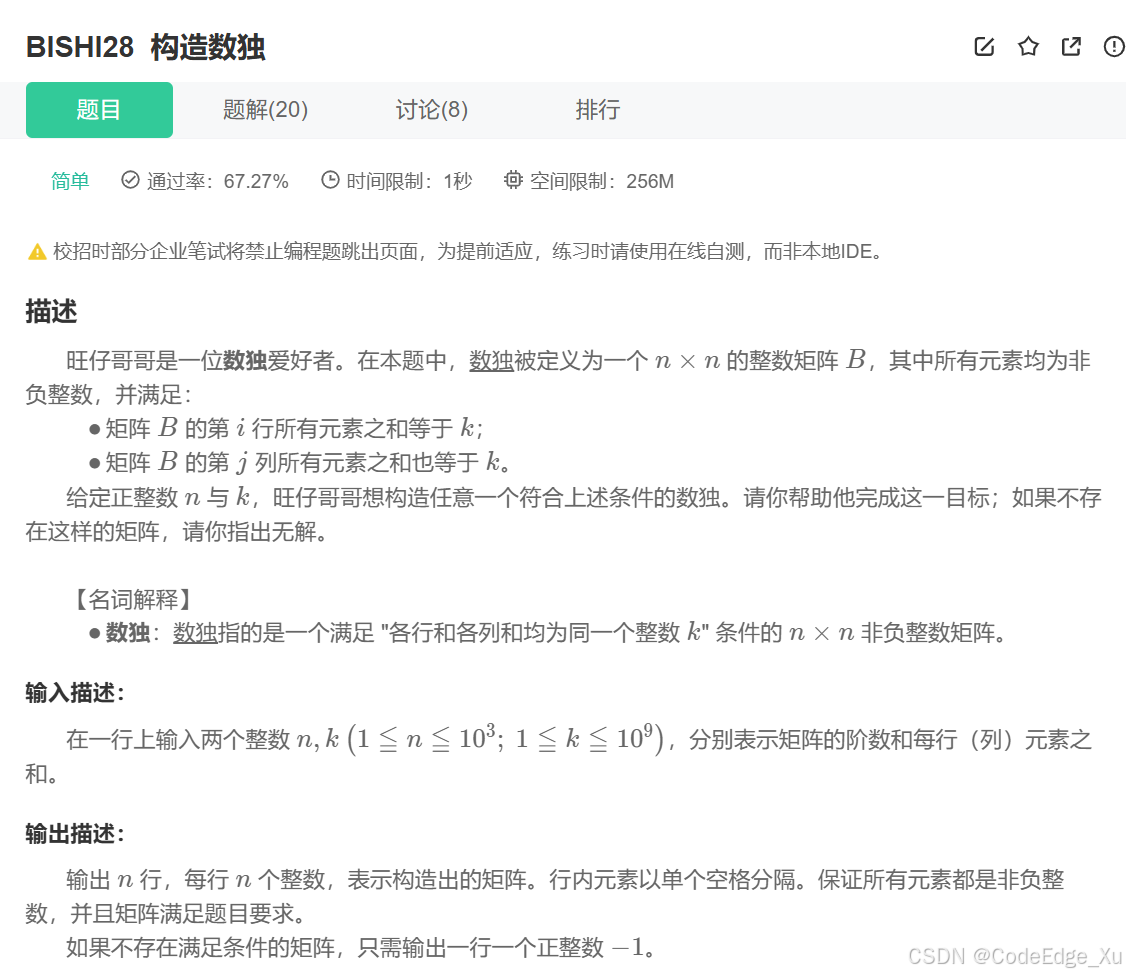Open the underlined 数独 link in description

(491, 361)
